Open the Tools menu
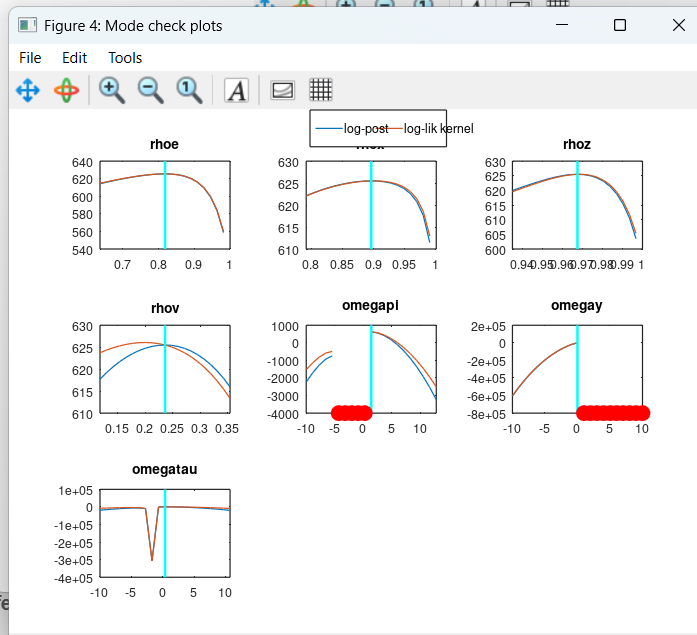 125,58
